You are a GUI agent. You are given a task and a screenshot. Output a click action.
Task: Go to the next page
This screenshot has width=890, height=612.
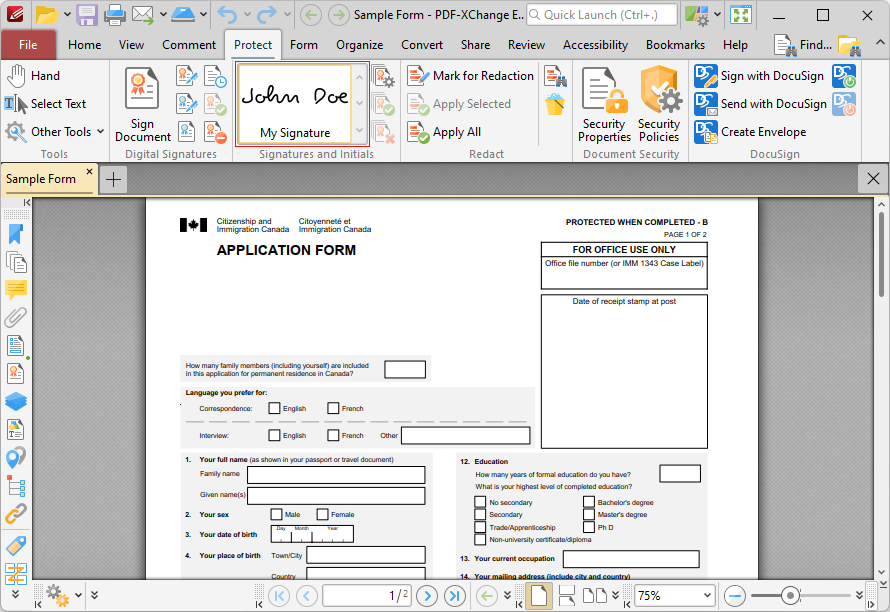click(427, 596)
